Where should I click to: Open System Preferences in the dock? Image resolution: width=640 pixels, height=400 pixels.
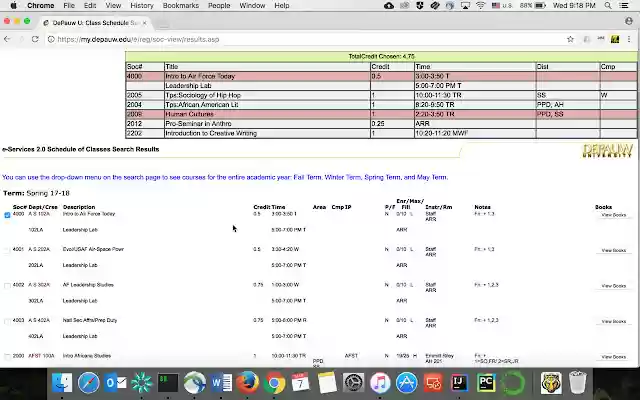(353, 382)
